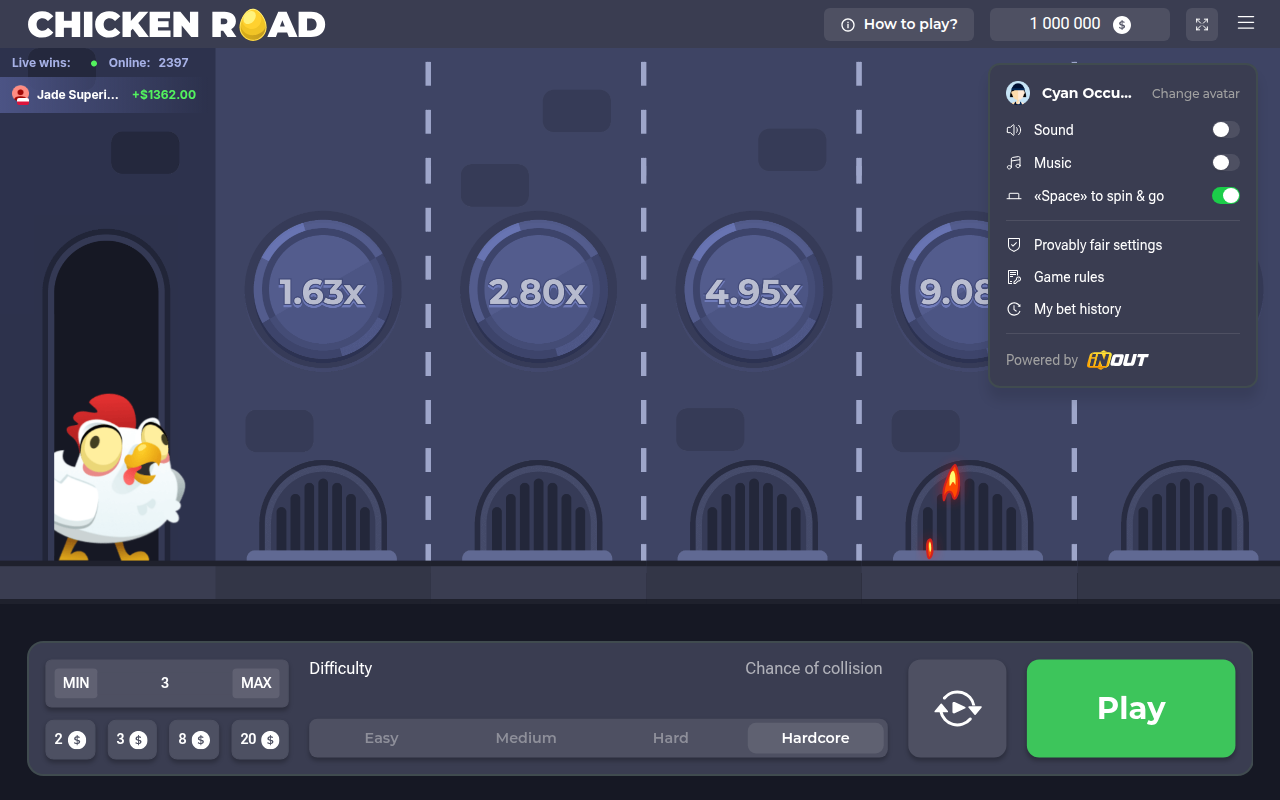Click the INOUT provider logo
The height and width of the screenshot is (800, 1280).
point(1118,360)
